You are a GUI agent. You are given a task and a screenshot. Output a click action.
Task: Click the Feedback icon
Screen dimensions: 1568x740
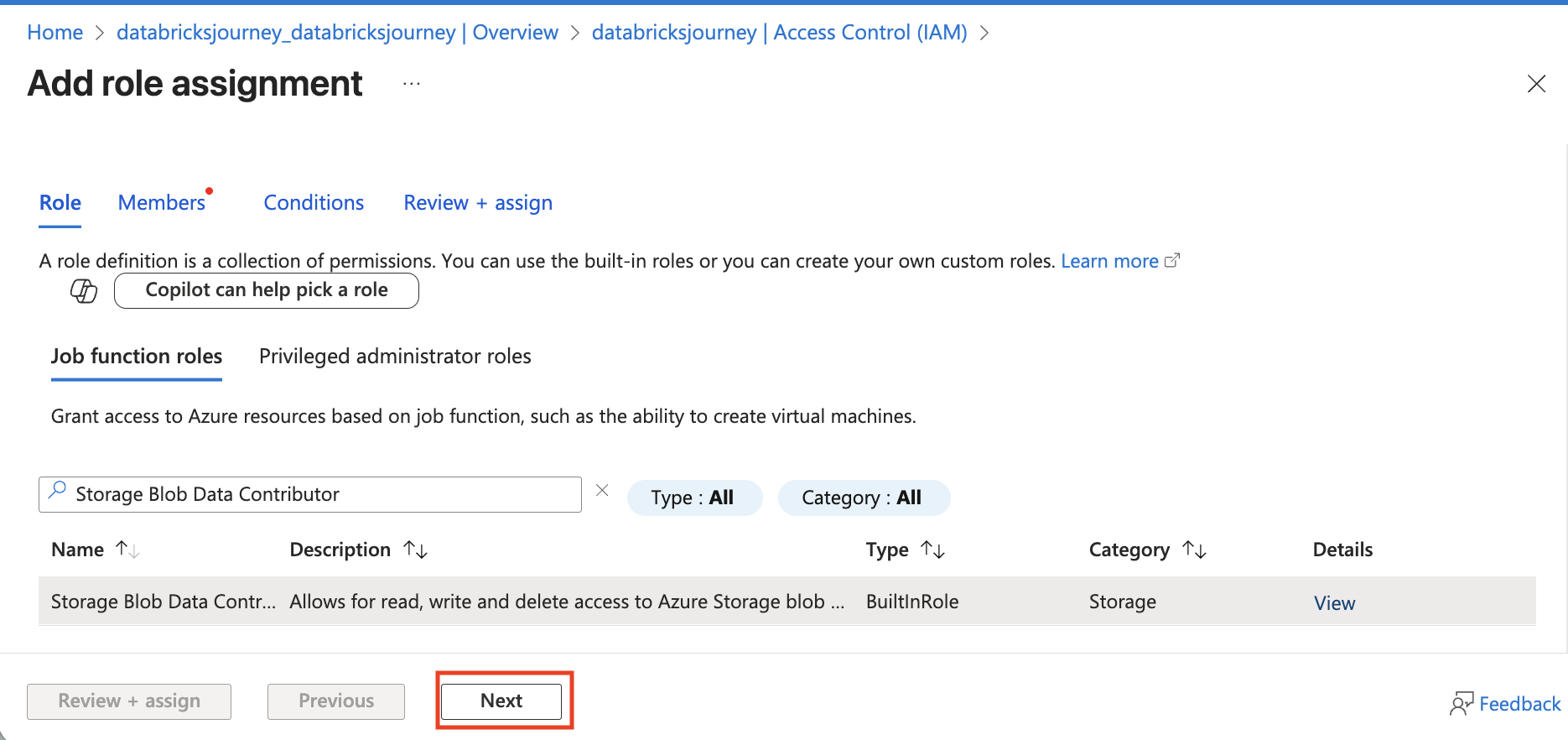(1462, 704)
